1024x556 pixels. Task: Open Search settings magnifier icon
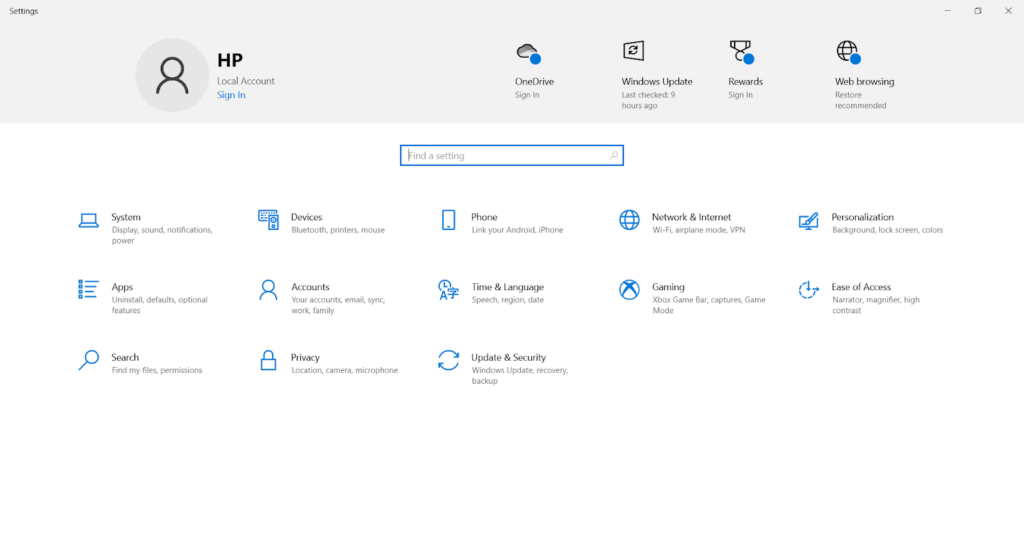(88, 360)
